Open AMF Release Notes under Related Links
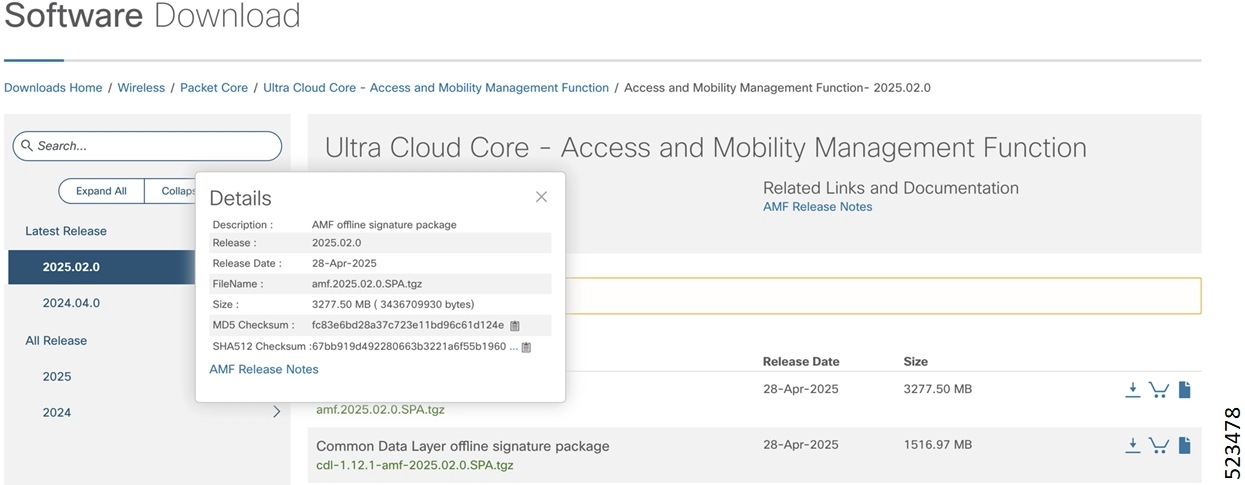This screenshot has height=485, width=1245. pos(817,207)
